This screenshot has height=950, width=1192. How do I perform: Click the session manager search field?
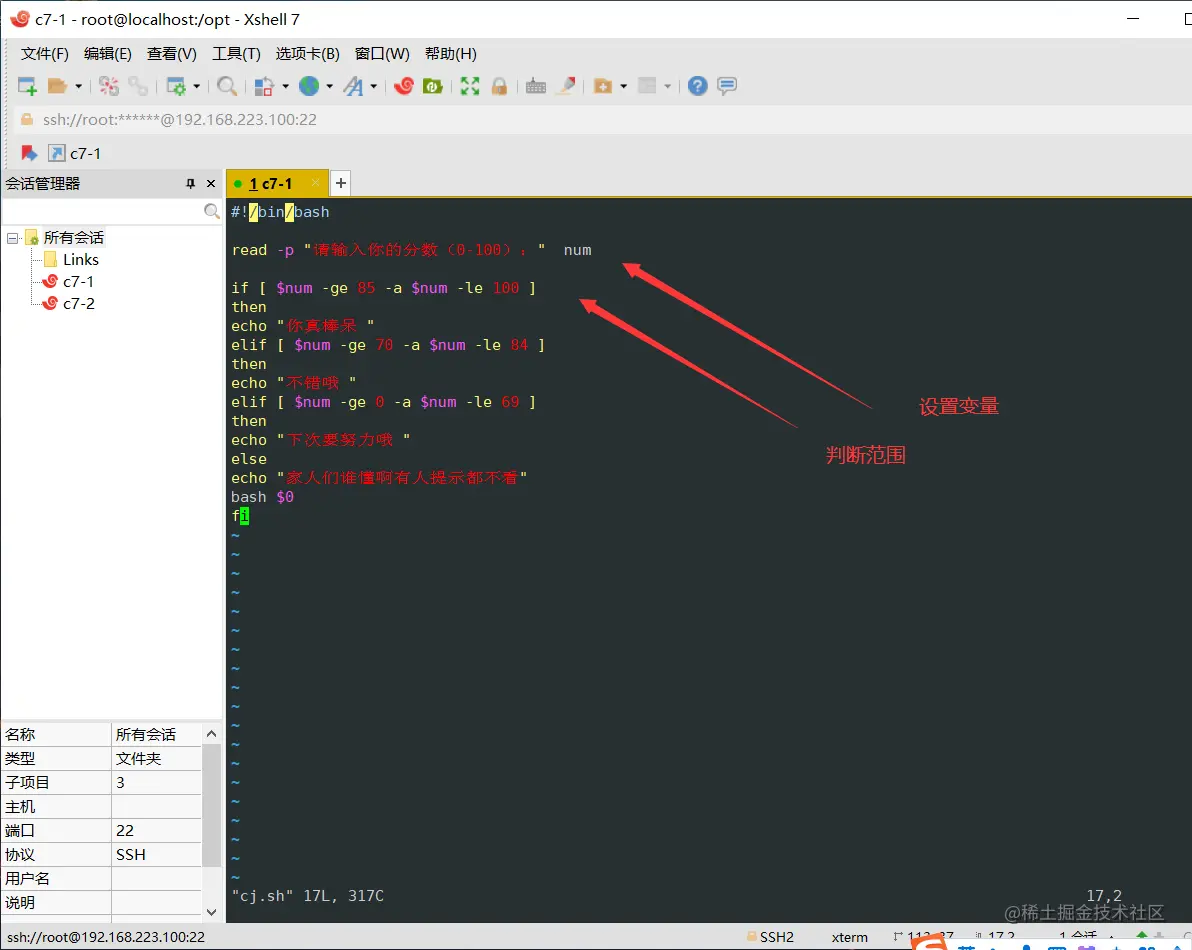coord(103,211)
